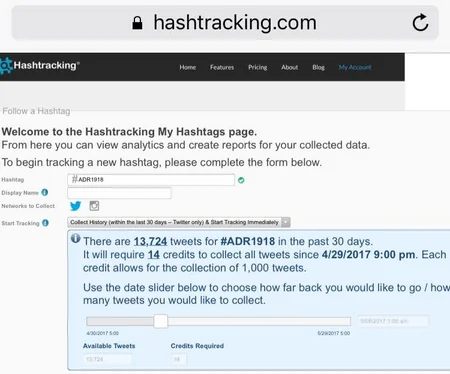The width and height of the screenshot is (450, 374).
Task: Click the Display Name info icon
Action: [x=45, y=192]
